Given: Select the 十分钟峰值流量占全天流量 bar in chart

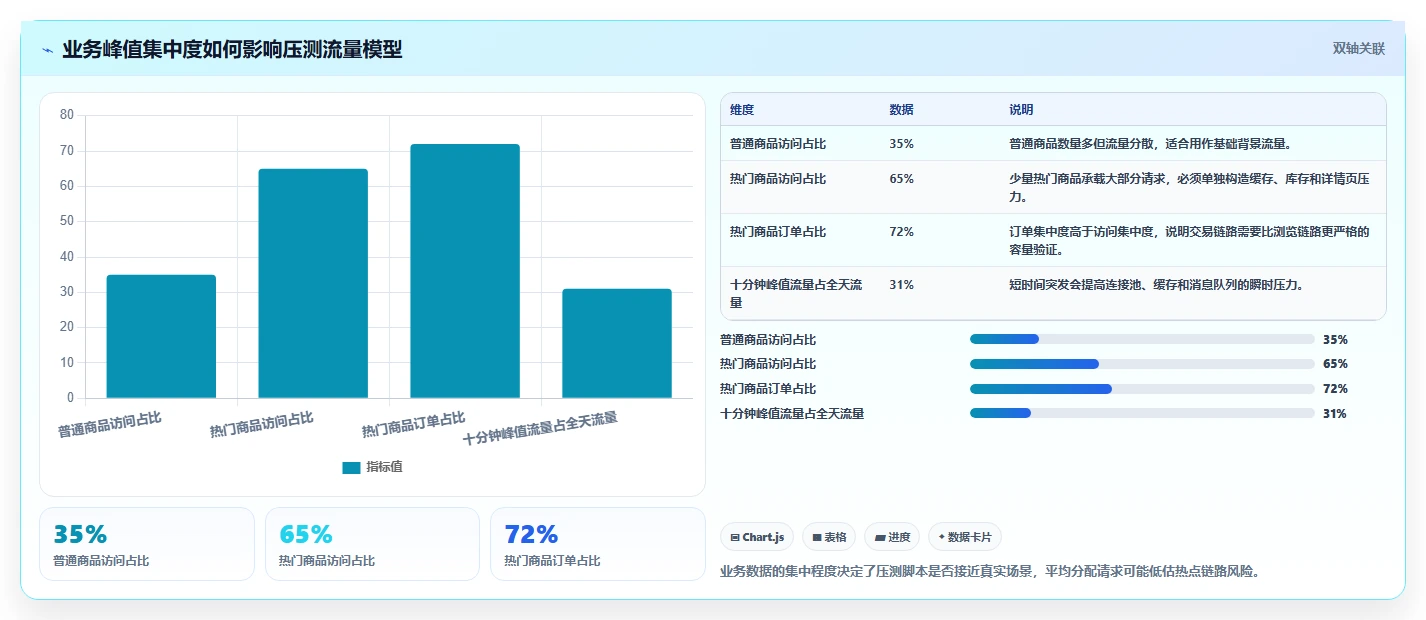Looking at the screenshot, I should point(617,343).
